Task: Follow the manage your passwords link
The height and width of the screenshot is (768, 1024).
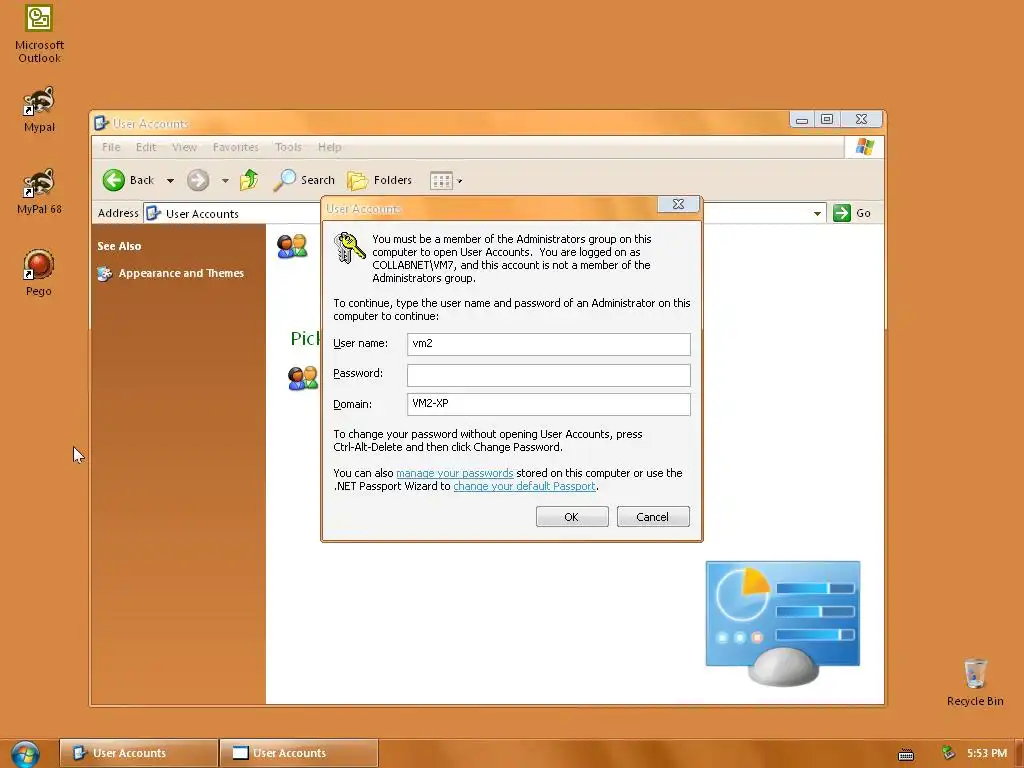Action: click(455, 473)
